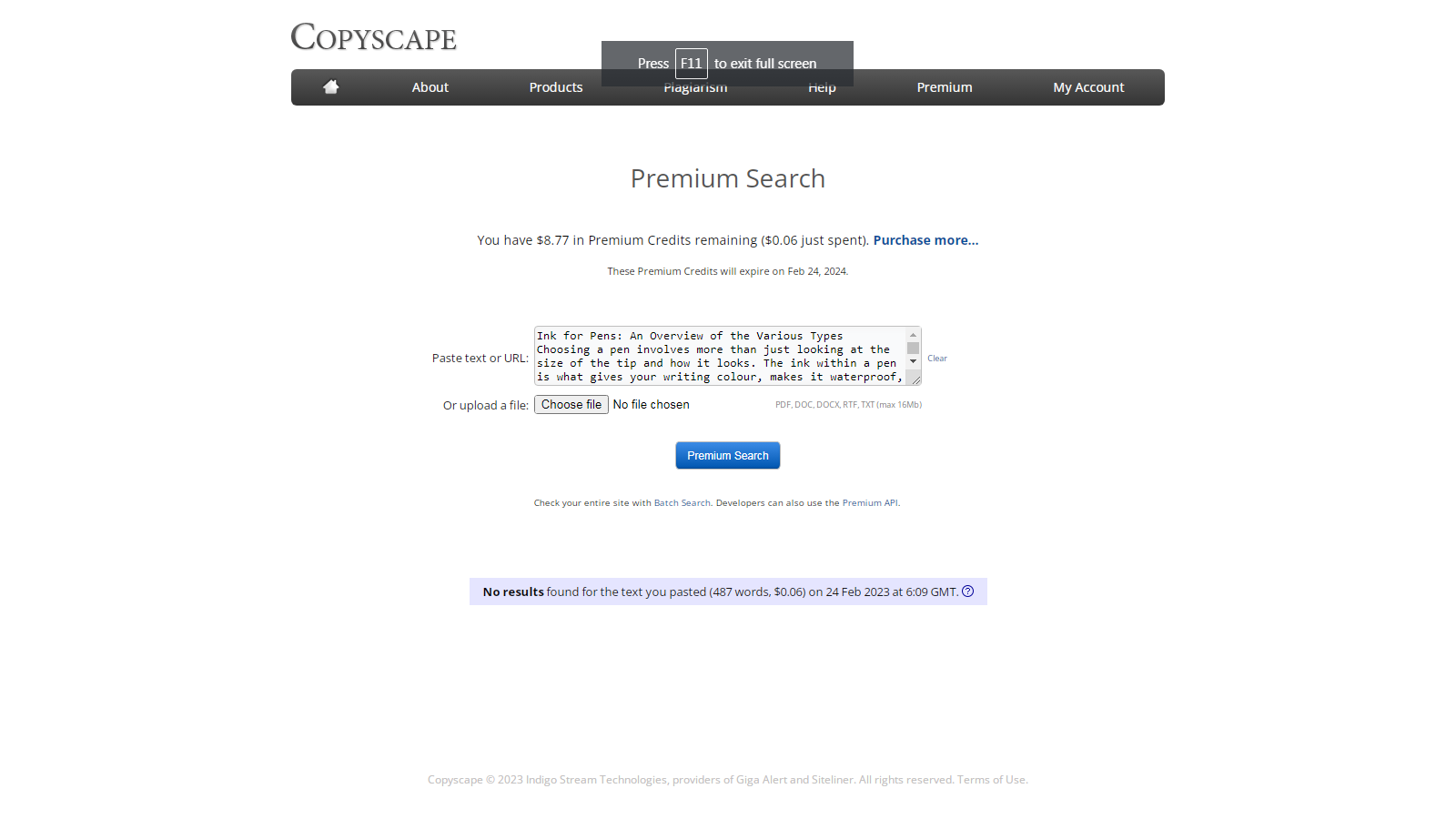
Task: Click the textarea resize handle corner
Action: [915, 379]
